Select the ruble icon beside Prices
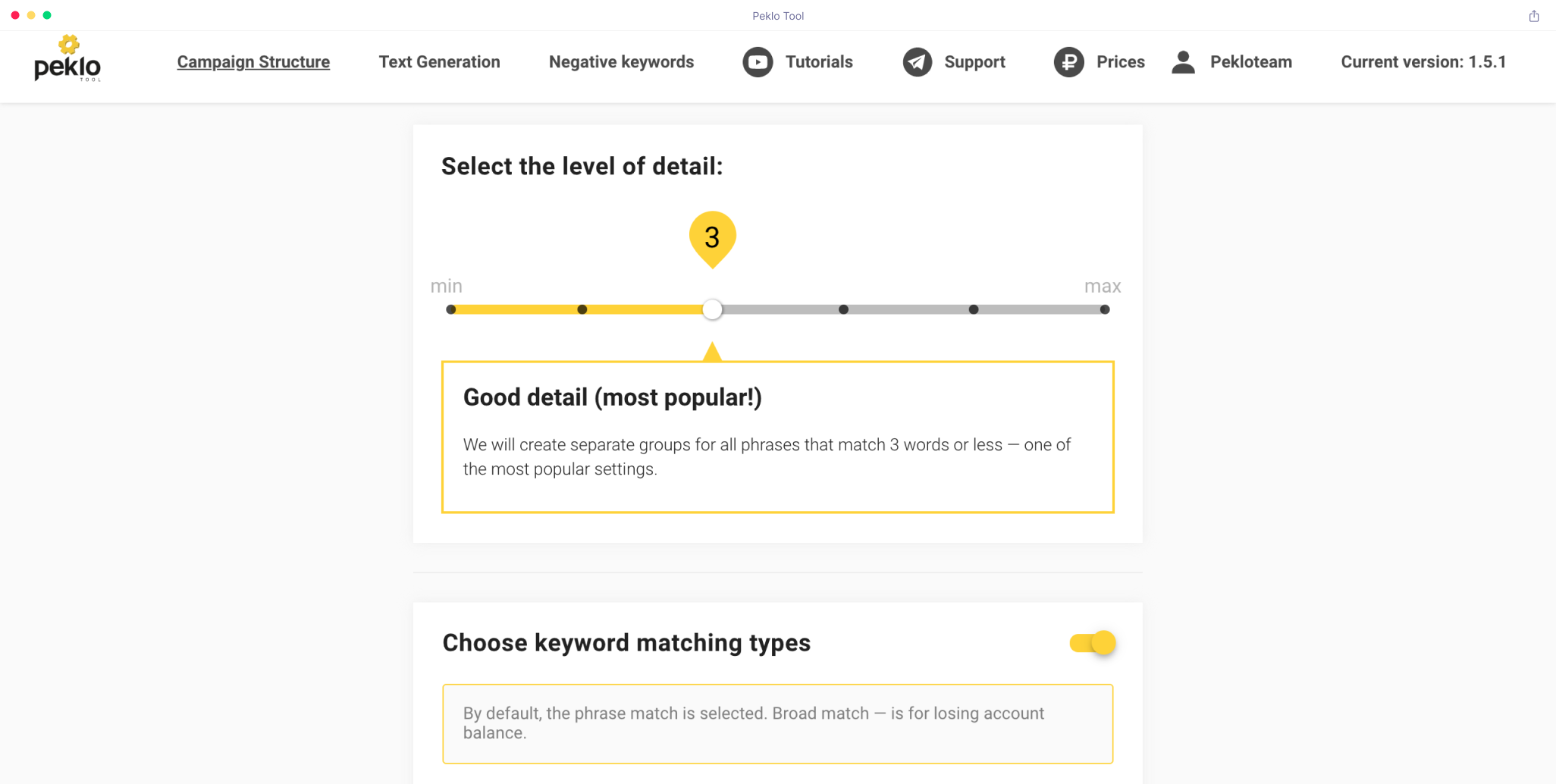 (x=1069, y=62)
